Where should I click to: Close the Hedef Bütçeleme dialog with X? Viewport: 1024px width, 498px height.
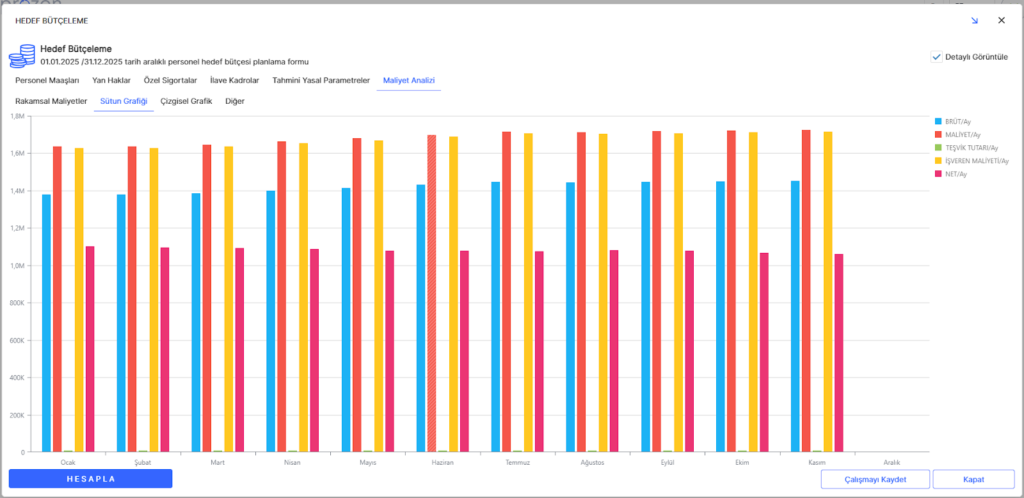click(1001, 20)
